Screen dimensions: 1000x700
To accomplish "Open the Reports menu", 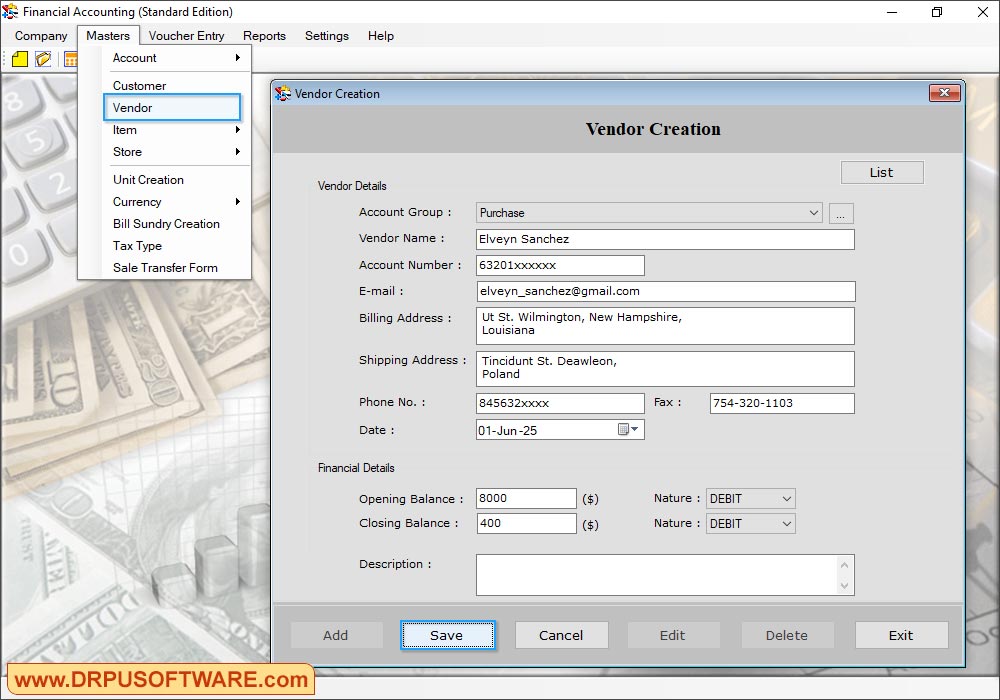I will click(264, 36).
